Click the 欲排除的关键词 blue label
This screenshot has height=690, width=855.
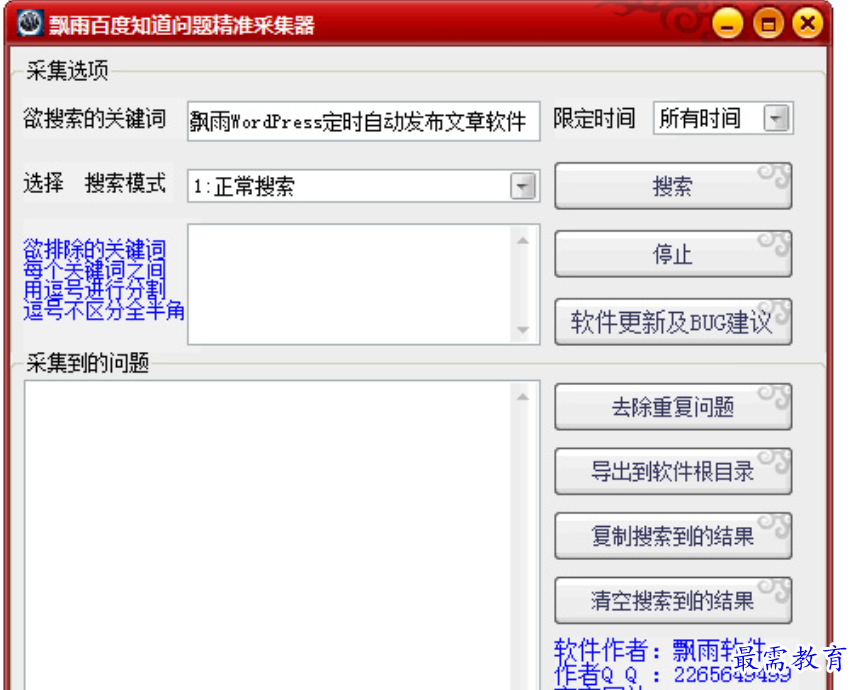pyautogui.click(x=94, y=249)
